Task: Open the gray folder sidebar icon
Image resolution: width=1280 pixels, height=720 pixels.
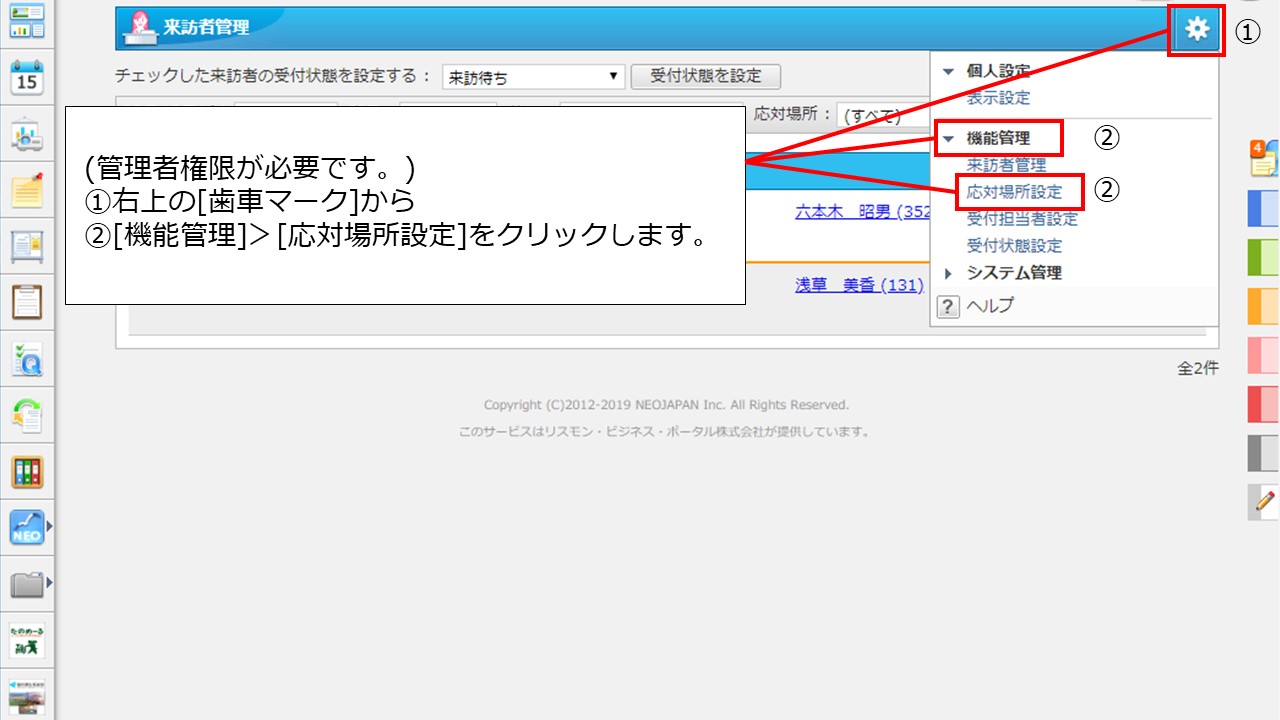Action: (26, 583)
